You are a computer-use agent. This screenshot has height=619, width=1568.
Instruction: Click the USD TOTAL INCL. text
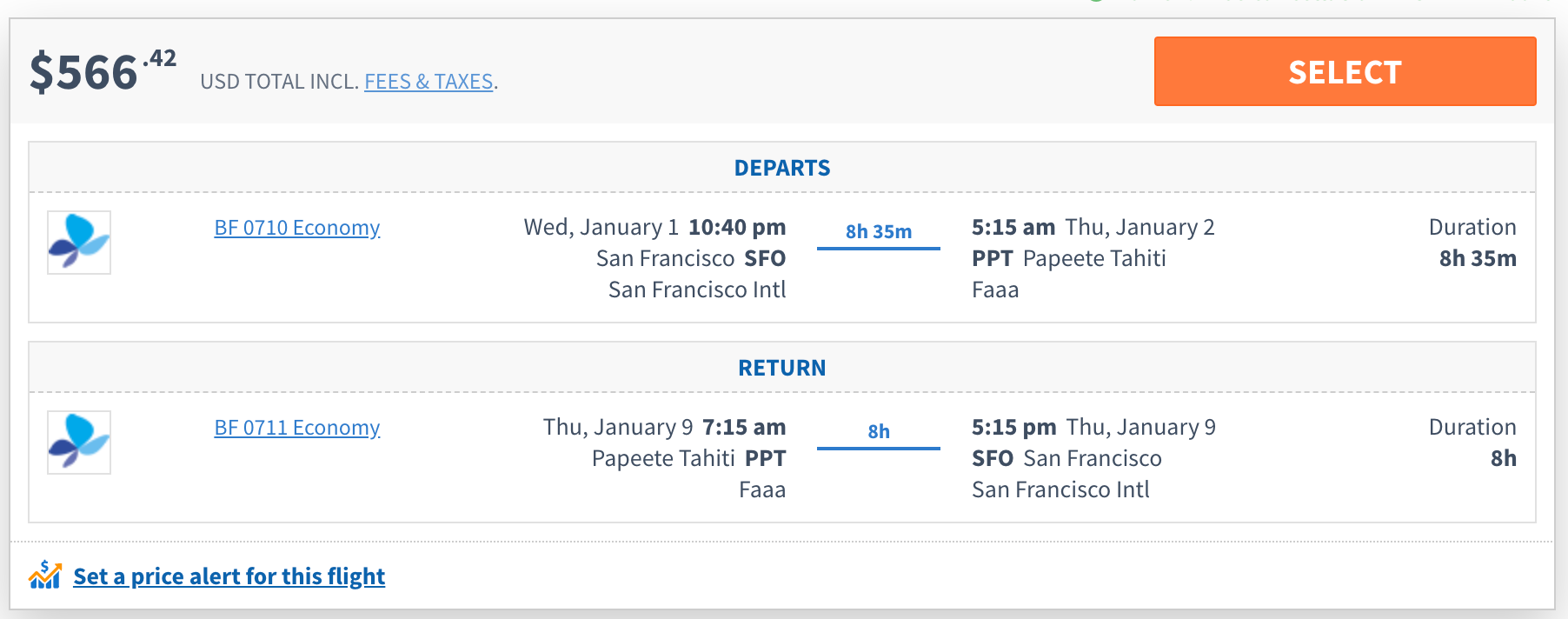pos(279,82)
